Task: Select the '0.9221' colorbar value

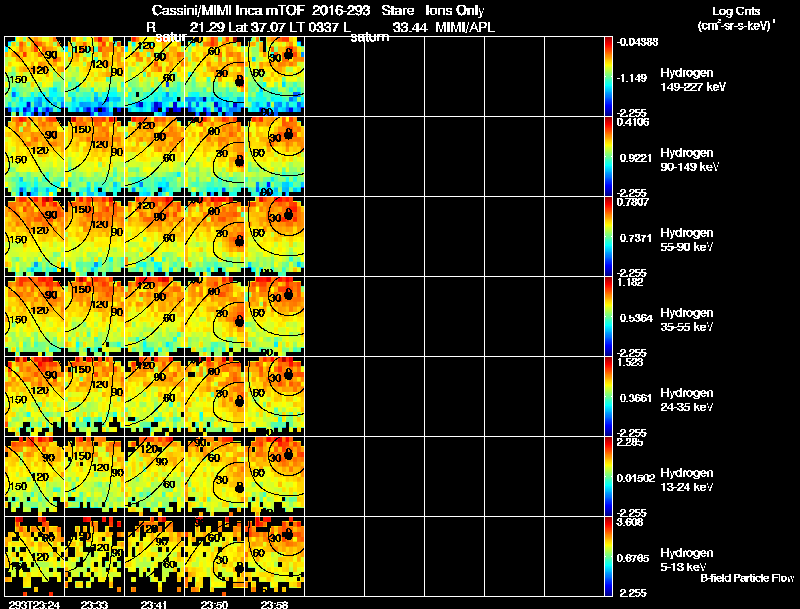Action: coord(636,158)
